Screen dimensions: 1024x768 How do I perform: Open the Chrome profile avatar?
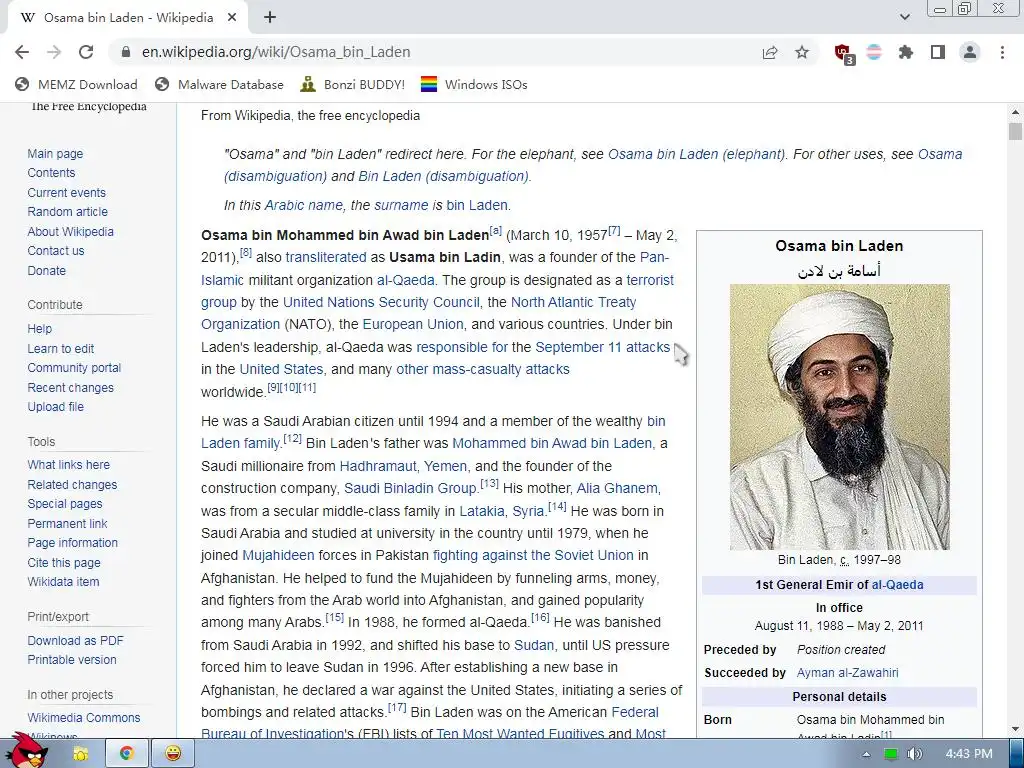[970, 52]
